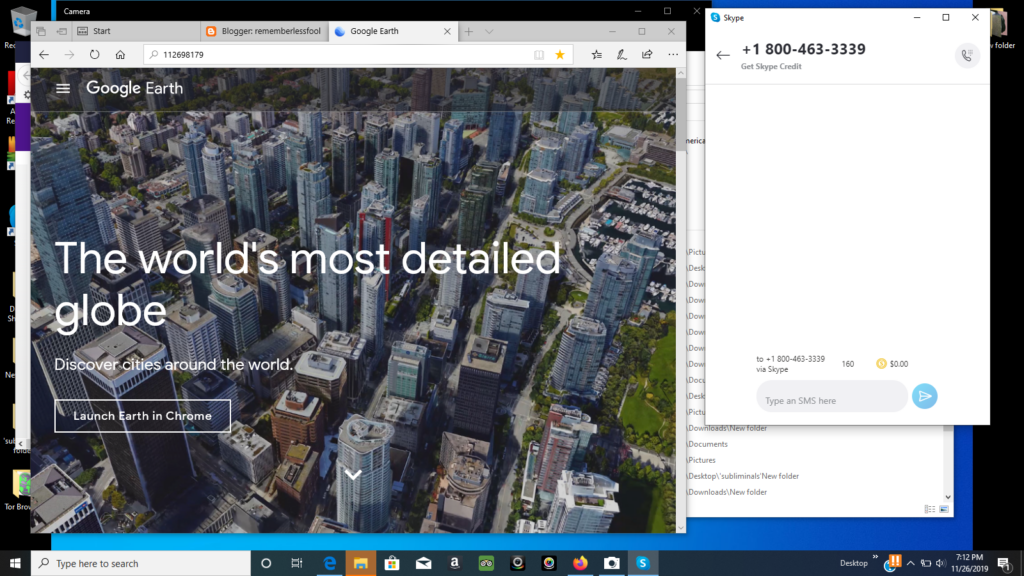This screenshot has width=1024, height=576.
Task: Open Firefox from the taskbar
Action: tap(580, 563)
